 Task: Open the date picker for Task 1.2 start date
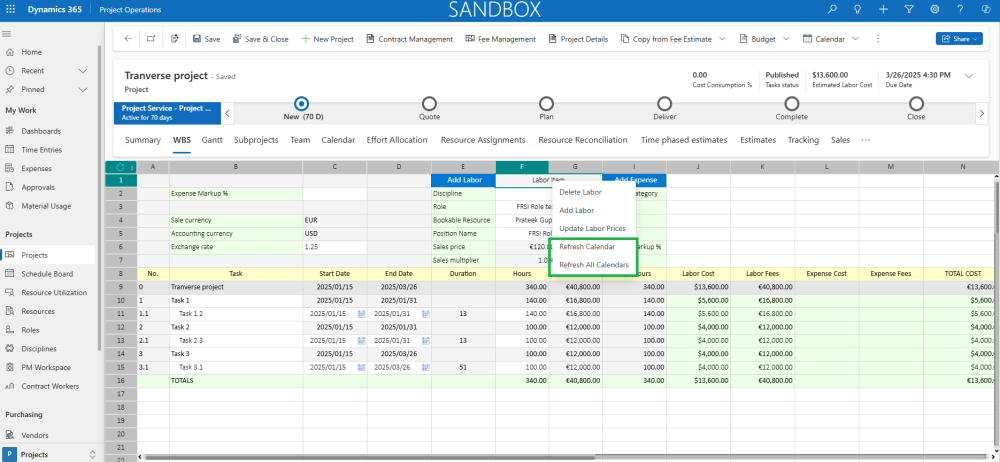361,313
